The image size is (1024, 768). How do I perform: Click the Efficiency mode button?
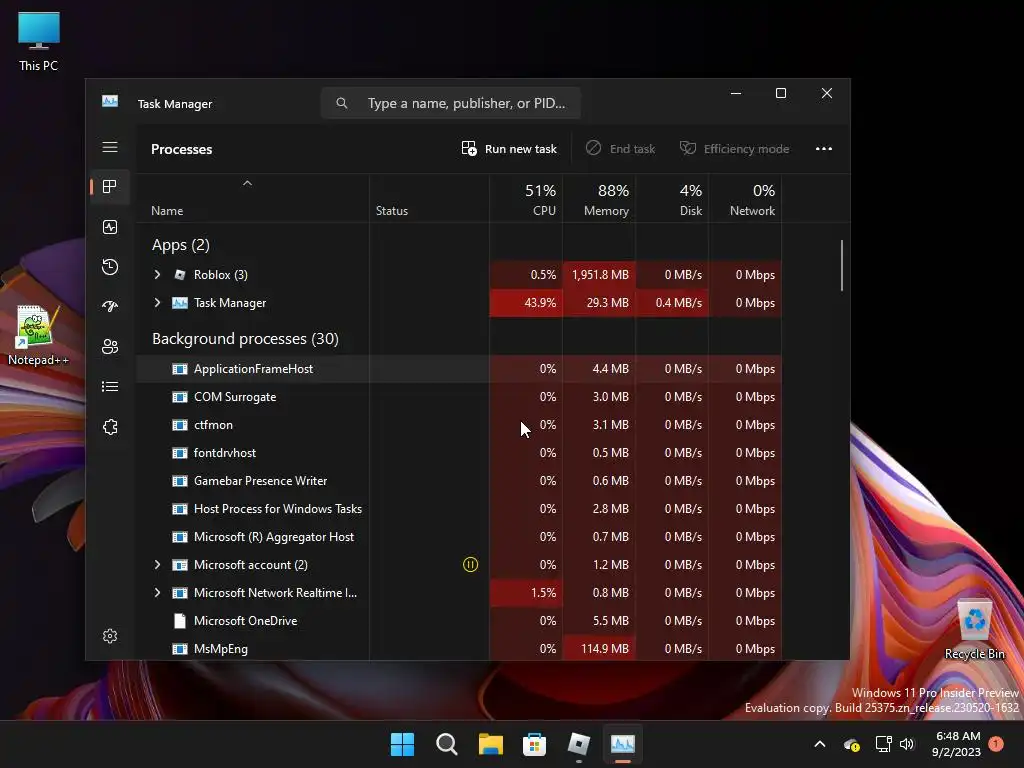734,149
